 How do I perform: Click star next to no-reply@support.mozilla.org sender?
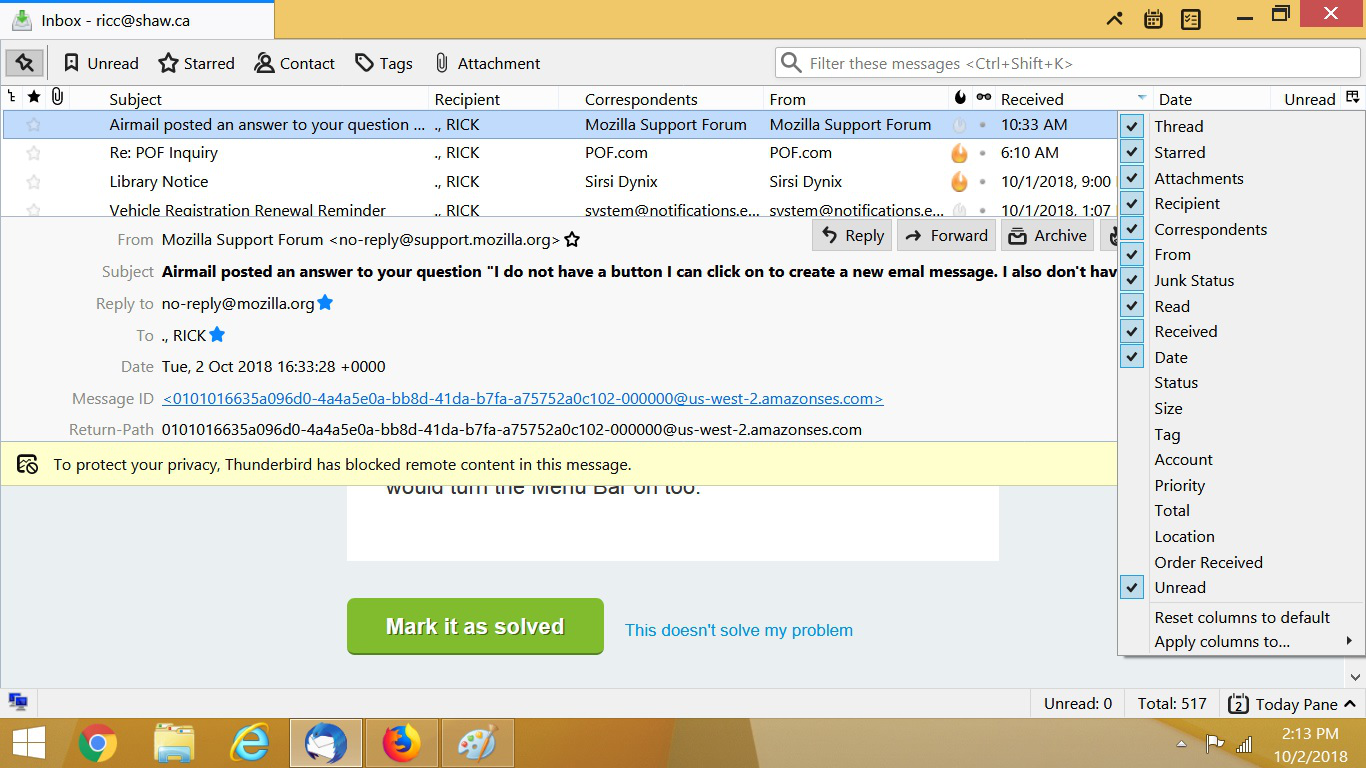[572, 240]
